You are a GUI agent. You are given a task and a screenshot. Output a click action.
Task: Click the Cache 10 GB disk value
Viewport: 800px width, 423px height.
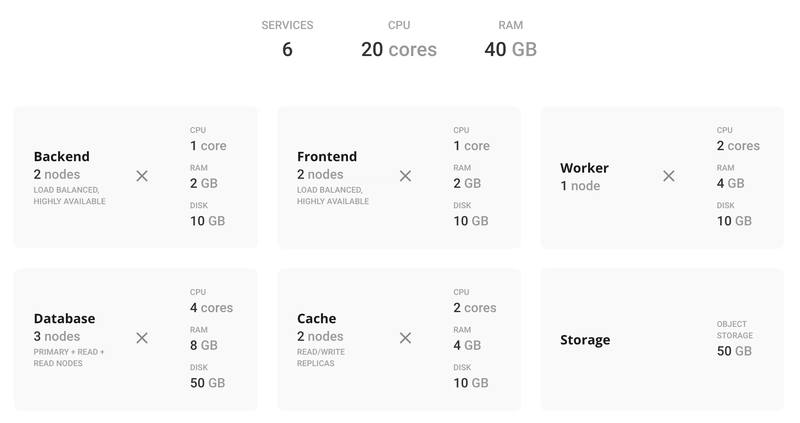[471, 383]
